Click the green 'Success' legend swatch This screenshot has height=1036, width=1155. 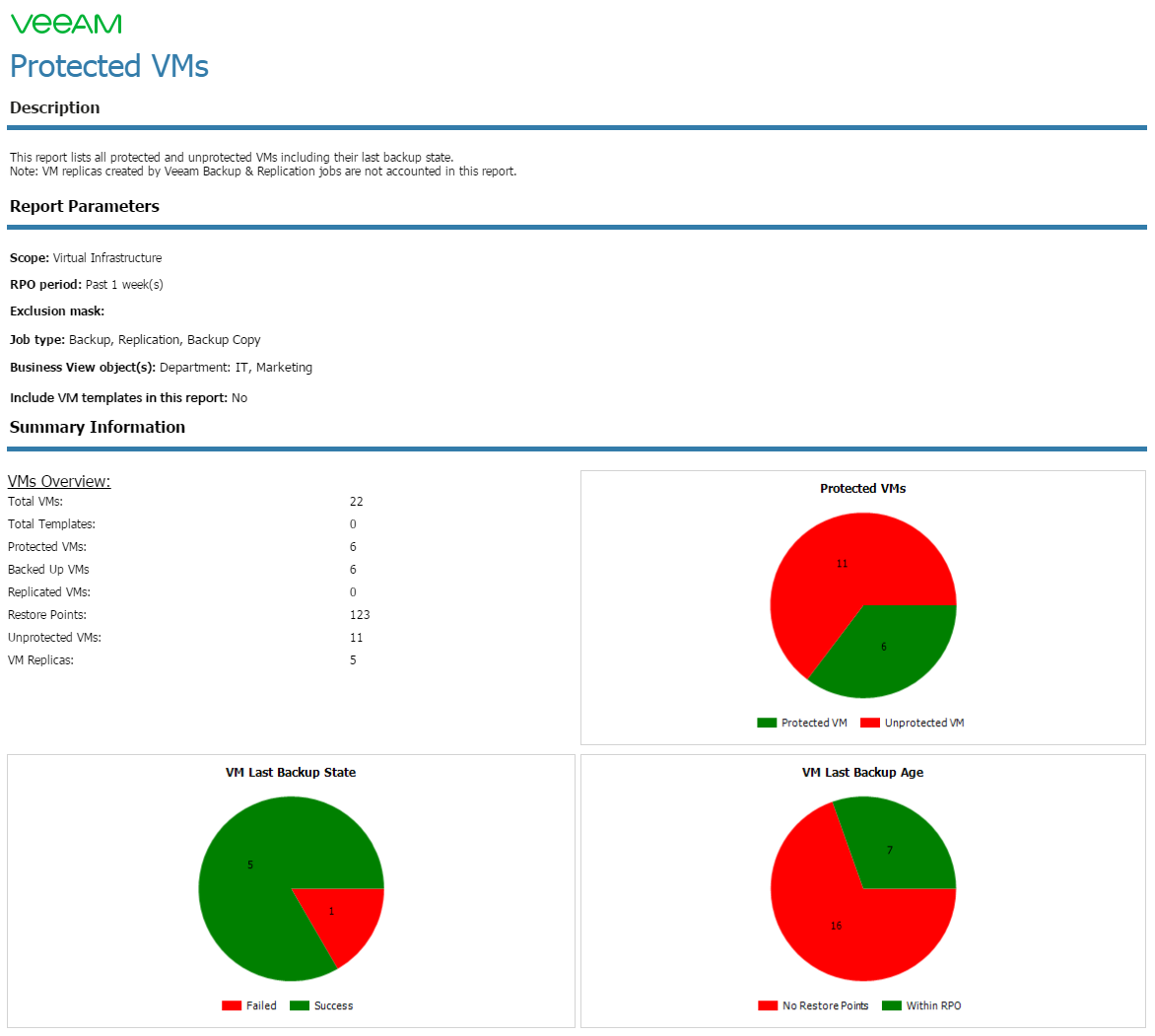click(299, 1005)
